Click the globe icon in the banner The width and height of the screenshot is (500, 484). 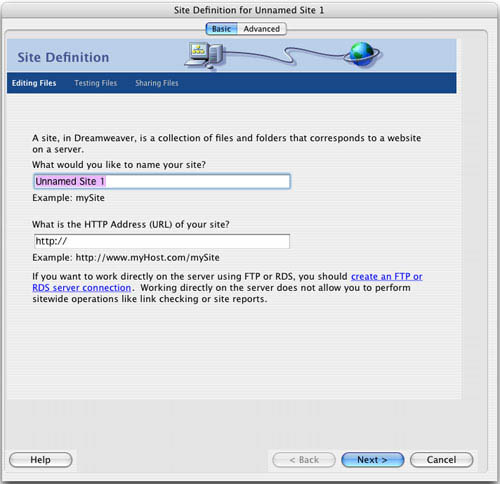tap(362, 54)
